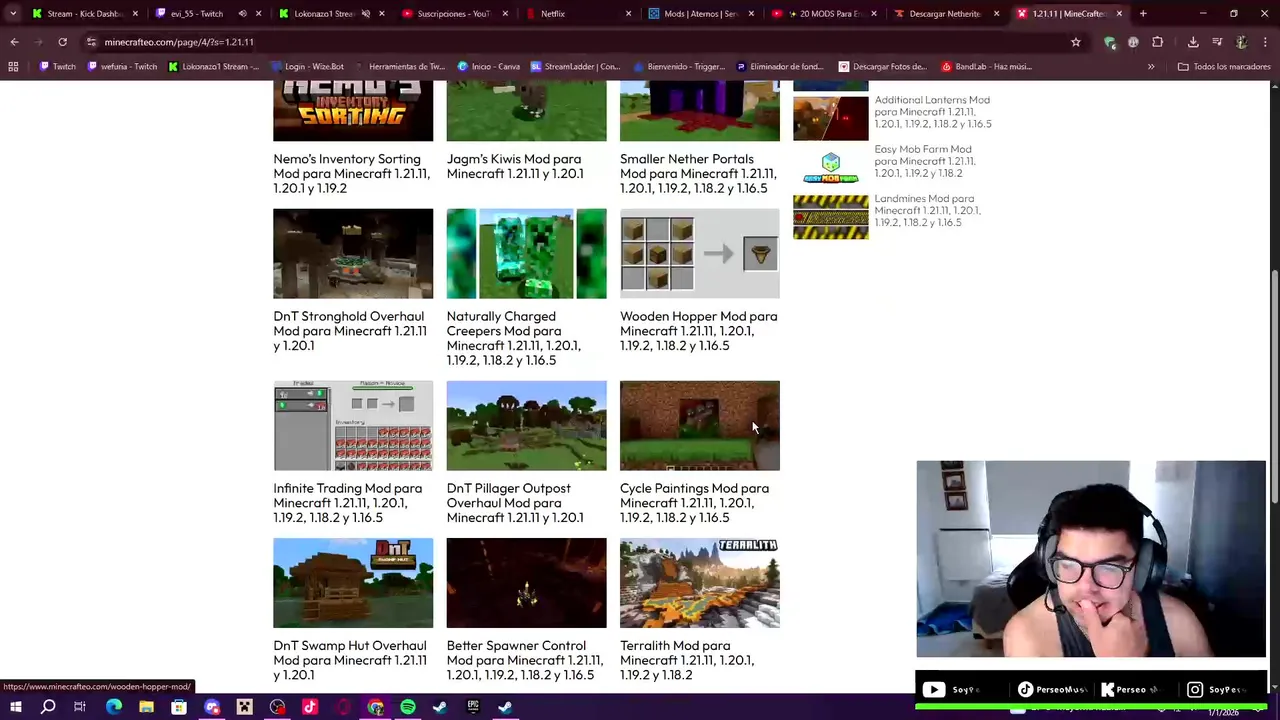Click the DnT Swamp Hut Overhaul thumbnail
The width and height of the screenshot is (1280, 720).
[353, 583]
